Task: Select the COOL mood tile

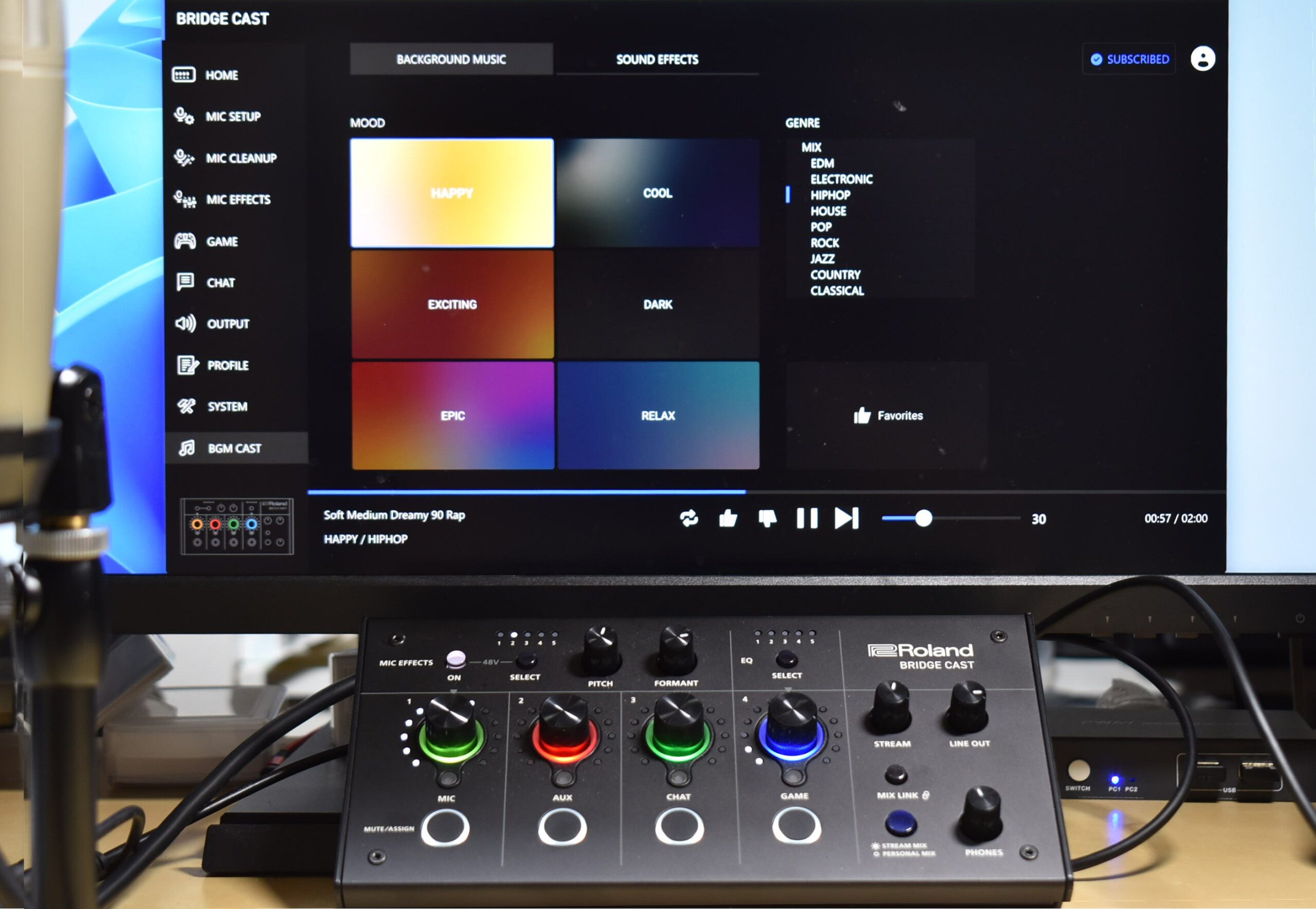Action: click(658, 193)
